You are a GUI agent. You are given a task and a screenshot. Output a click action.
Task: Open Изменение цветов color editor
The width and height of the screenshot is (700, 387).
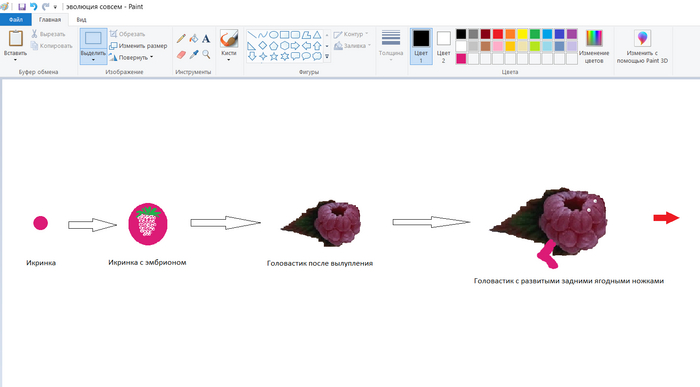[594, 46]
